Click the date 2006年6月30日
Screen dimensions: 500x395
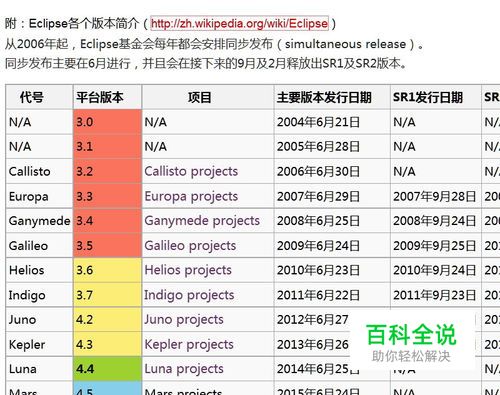318,171
